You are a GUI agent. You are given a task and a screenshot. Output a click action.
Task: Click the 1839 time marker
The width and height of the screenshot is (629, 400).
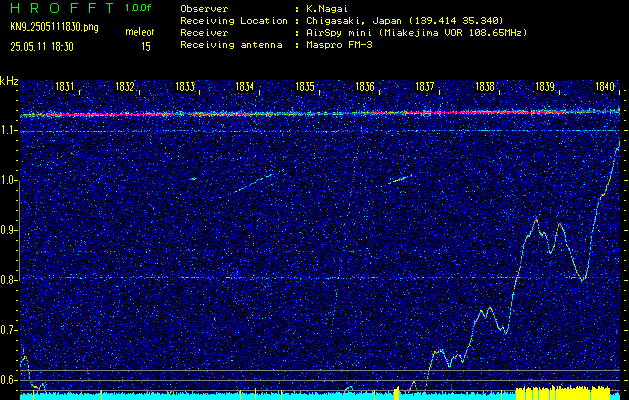click(545, 87)
